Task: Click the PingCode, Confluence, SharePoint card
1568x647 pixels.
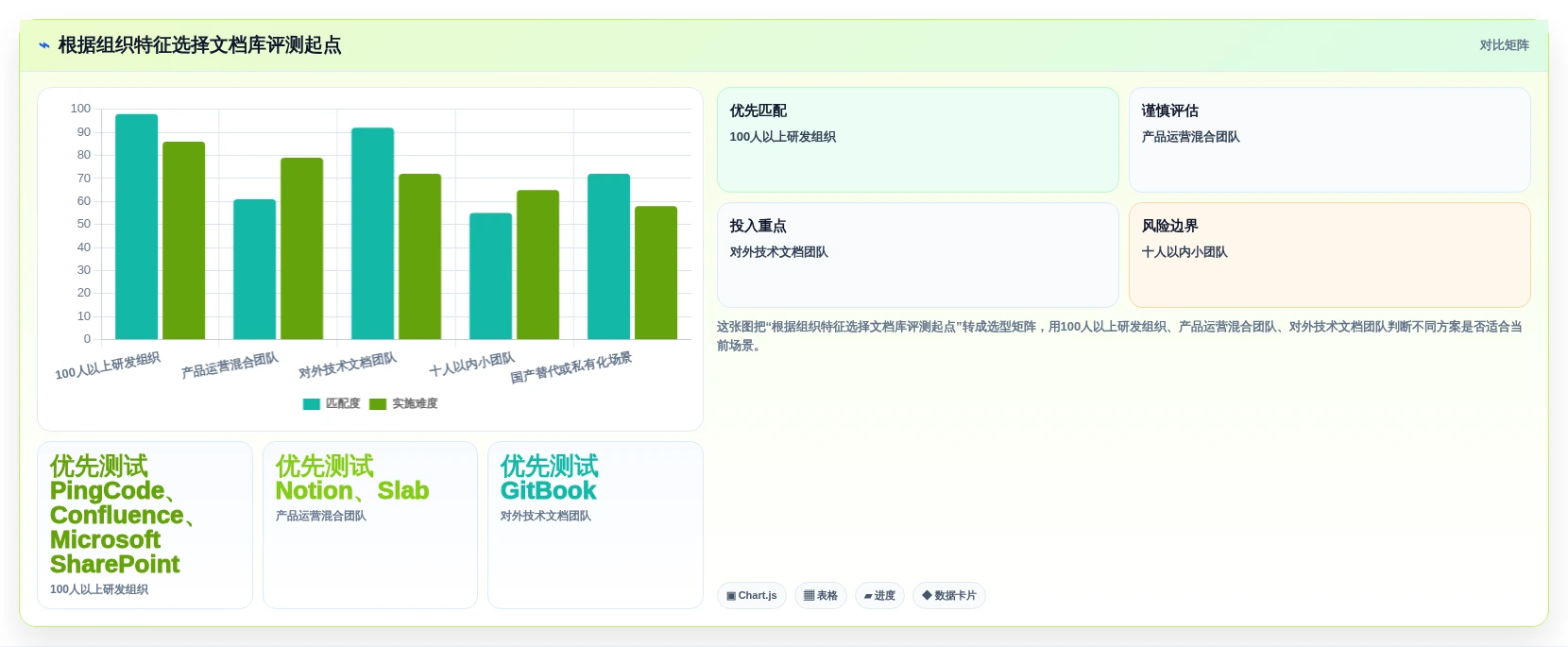Action: click(x=145, y=525)
